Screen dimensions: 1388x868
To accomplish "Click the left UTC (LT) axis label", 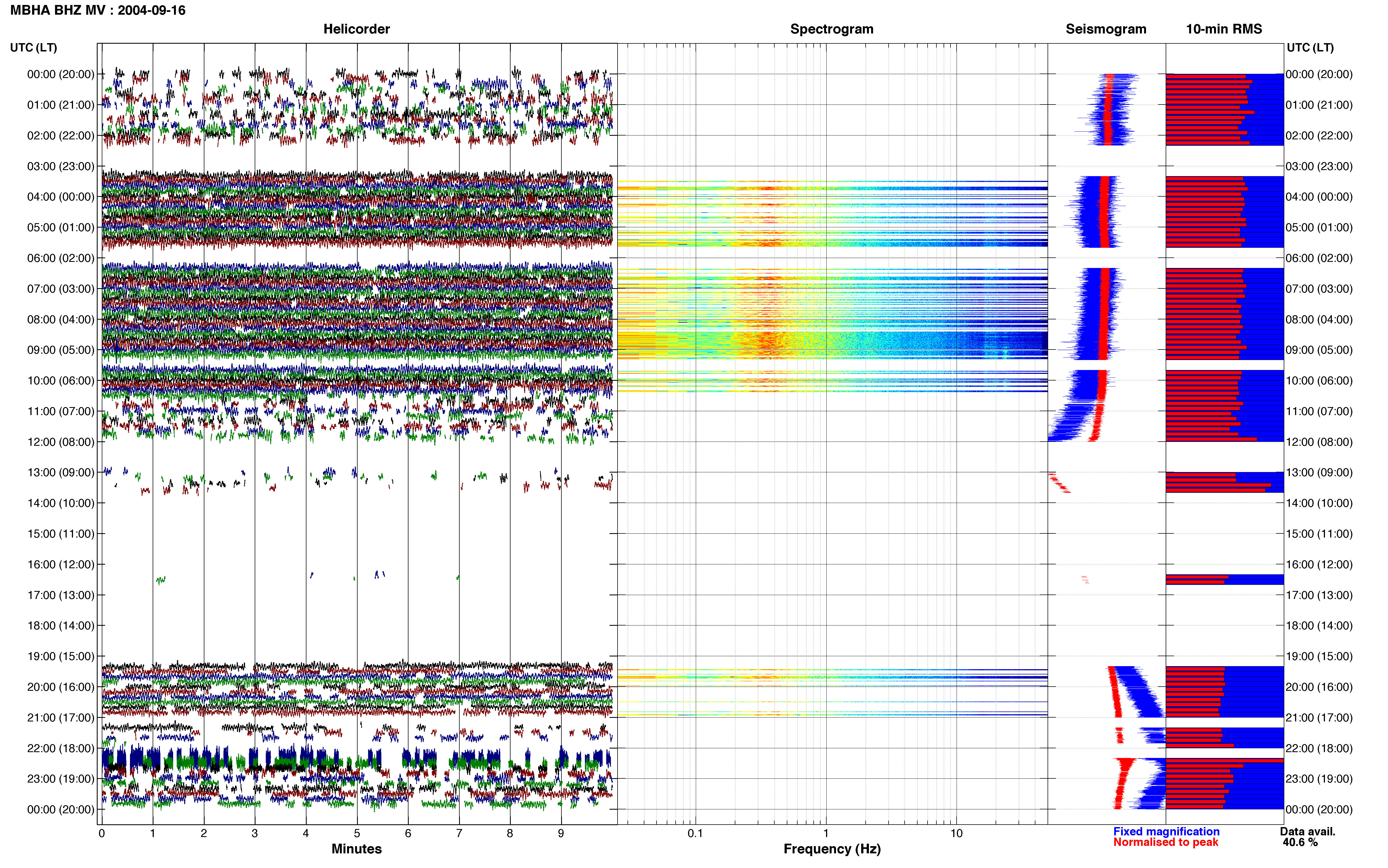I will pyautogui.click(x=34, y=48).
